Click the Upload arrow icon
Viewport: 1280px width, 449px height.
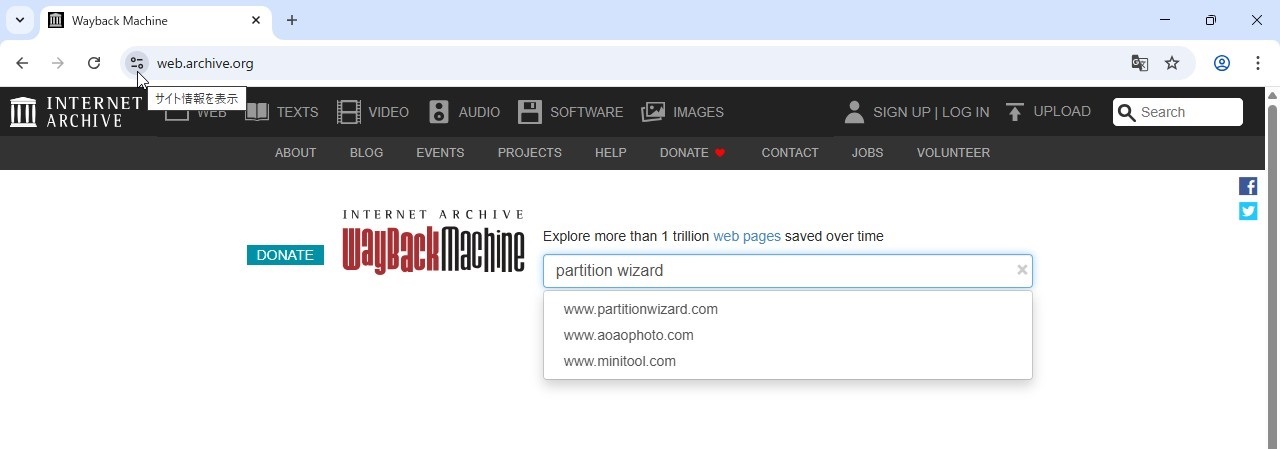click(x=1015, y=112)
